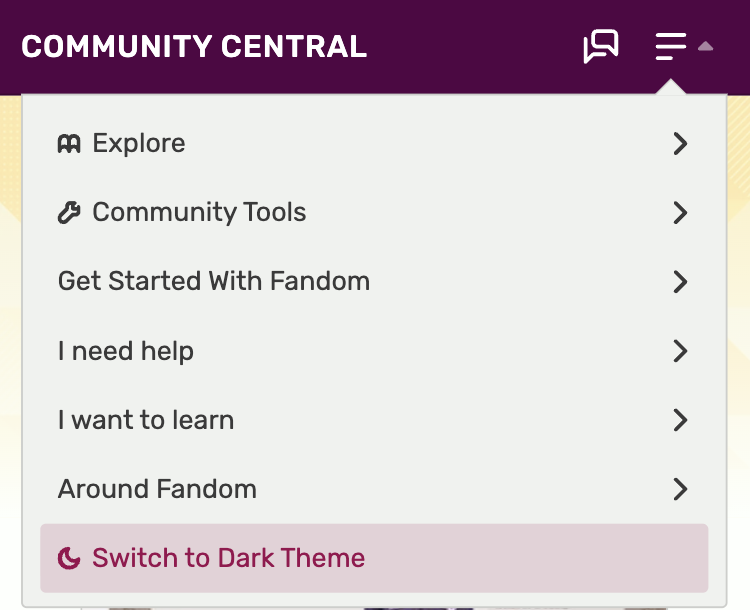Screen dimensions: 750x610
Task: Switch to Dark Theme
Action: (x=228, y=558)
